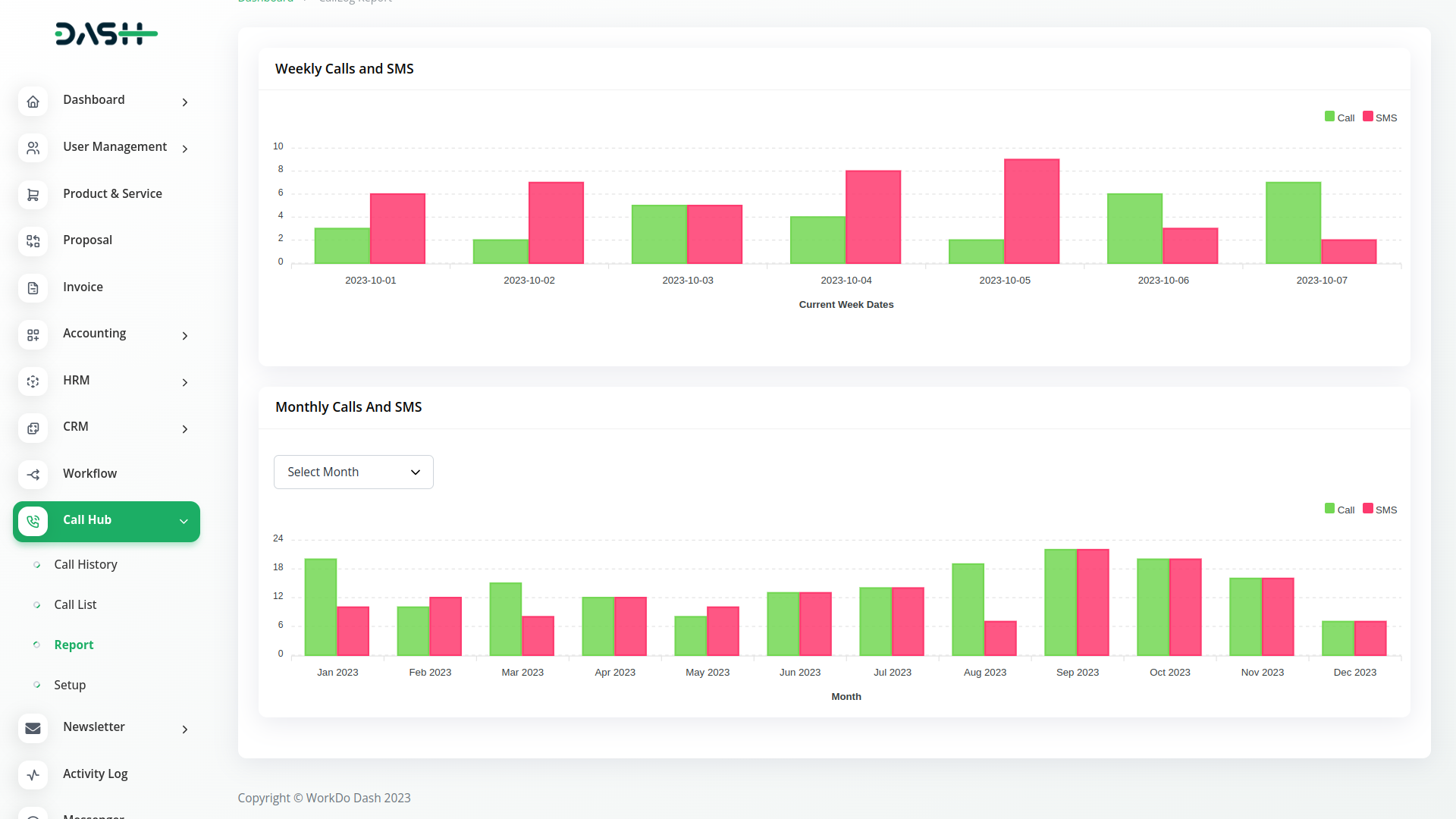Screen dimensions: 1456x819
Task: Expand the Accounting menu chevron
Action: [184, 335]
